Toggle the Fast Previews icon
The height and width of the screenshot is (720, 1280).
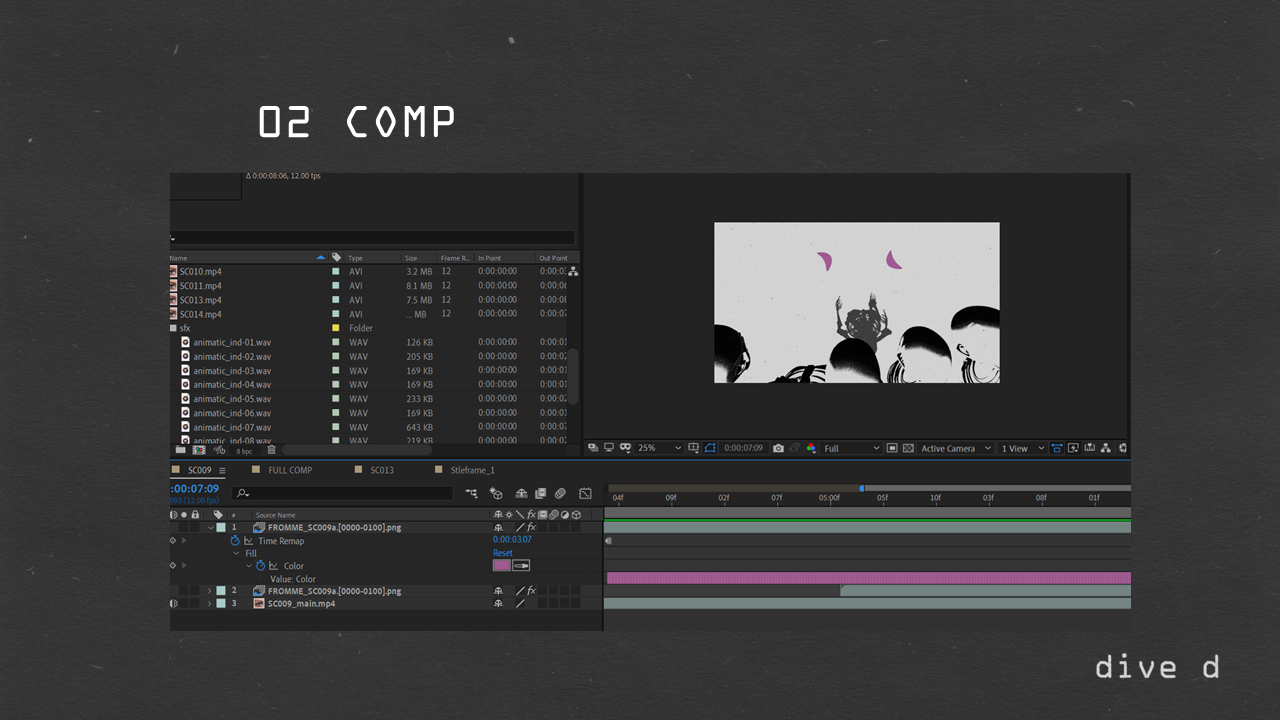[x=1073, y=448]
